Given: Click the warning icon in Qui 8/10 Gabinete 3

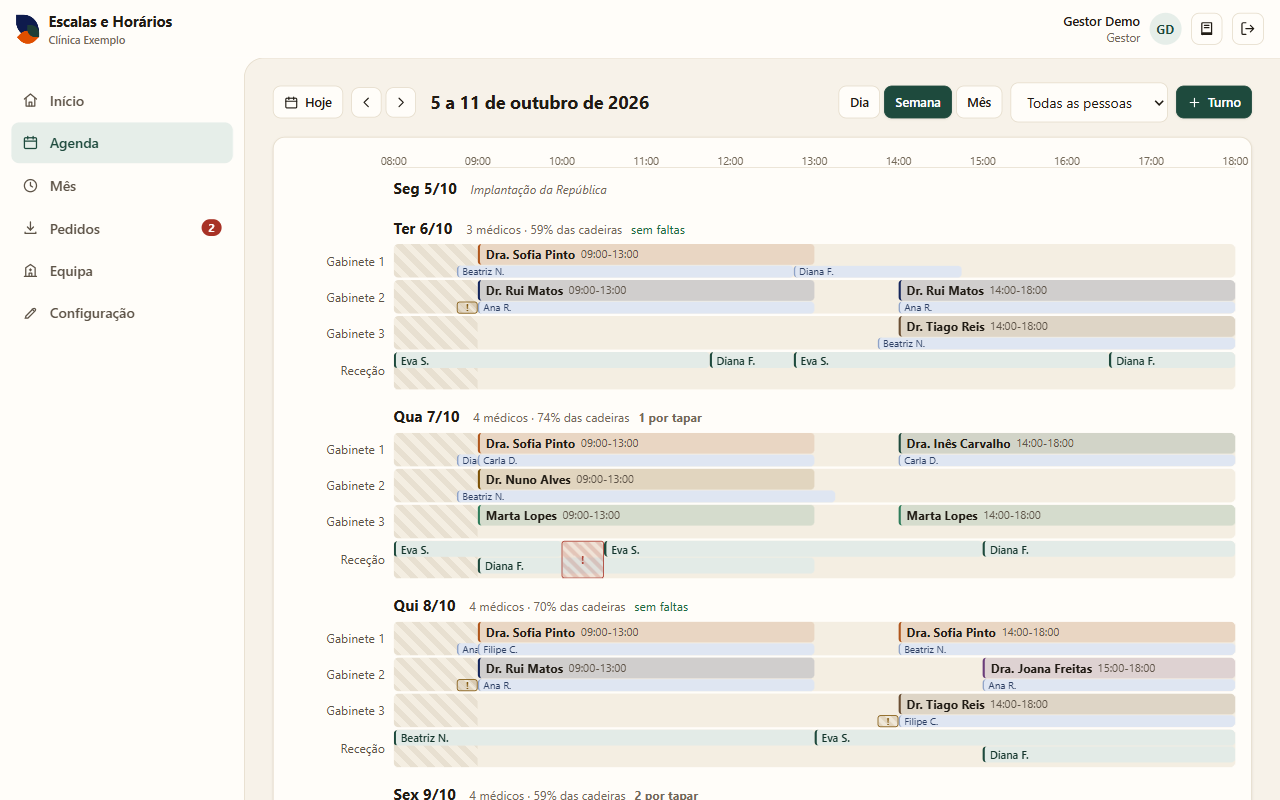Looking at the screenshot, I should [888, 721].
